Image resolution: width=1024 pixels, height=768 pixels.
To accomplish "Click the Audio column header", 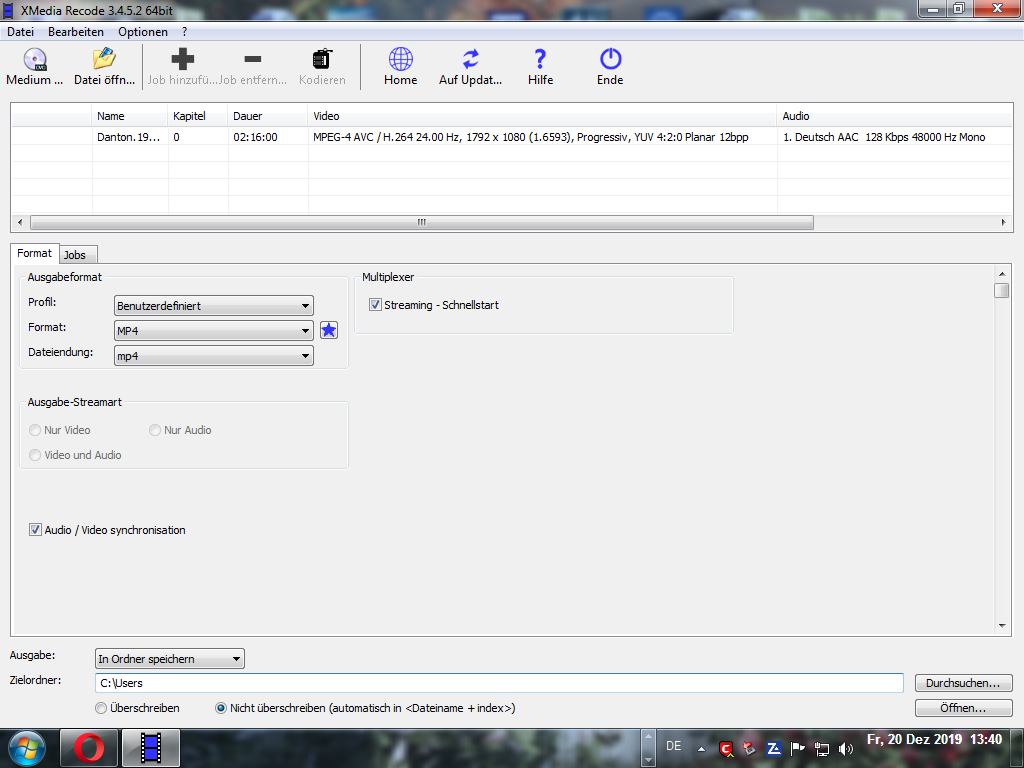I will pyautogui.click(x=895, y=116).
